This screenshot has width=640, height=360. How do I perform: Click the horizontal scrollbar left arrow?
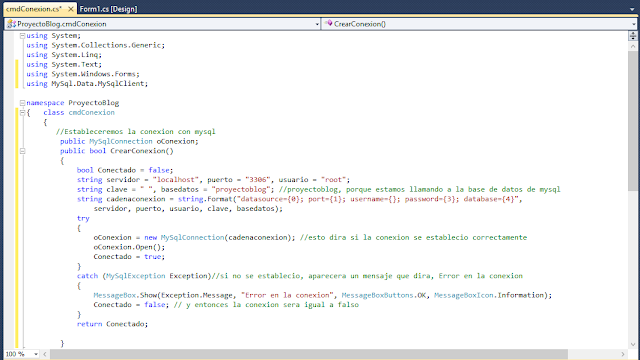point(45,354)
